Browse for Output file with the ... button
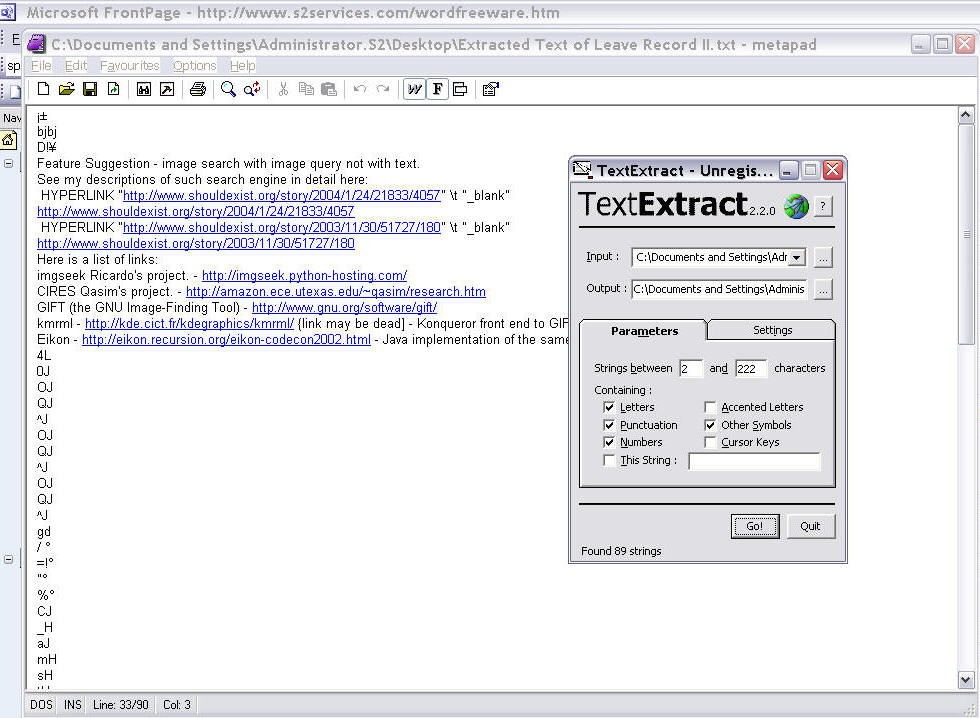 [x=823, y=289]
